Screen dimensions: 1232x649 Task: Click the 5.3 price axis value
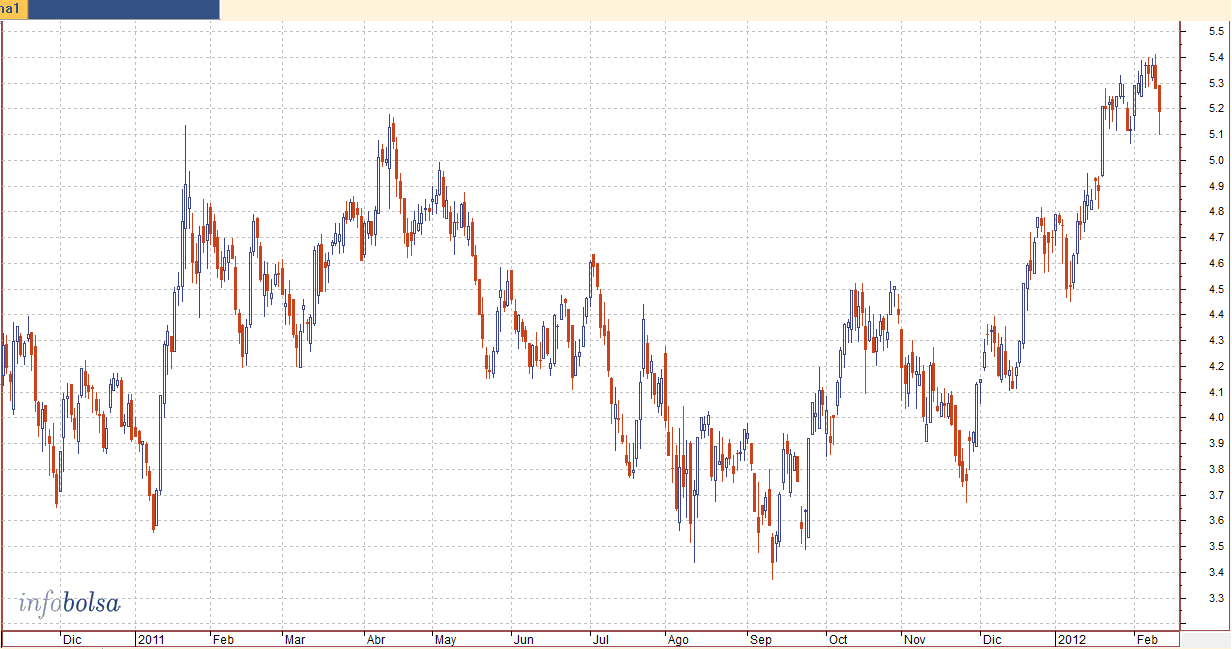[1216, 82]
